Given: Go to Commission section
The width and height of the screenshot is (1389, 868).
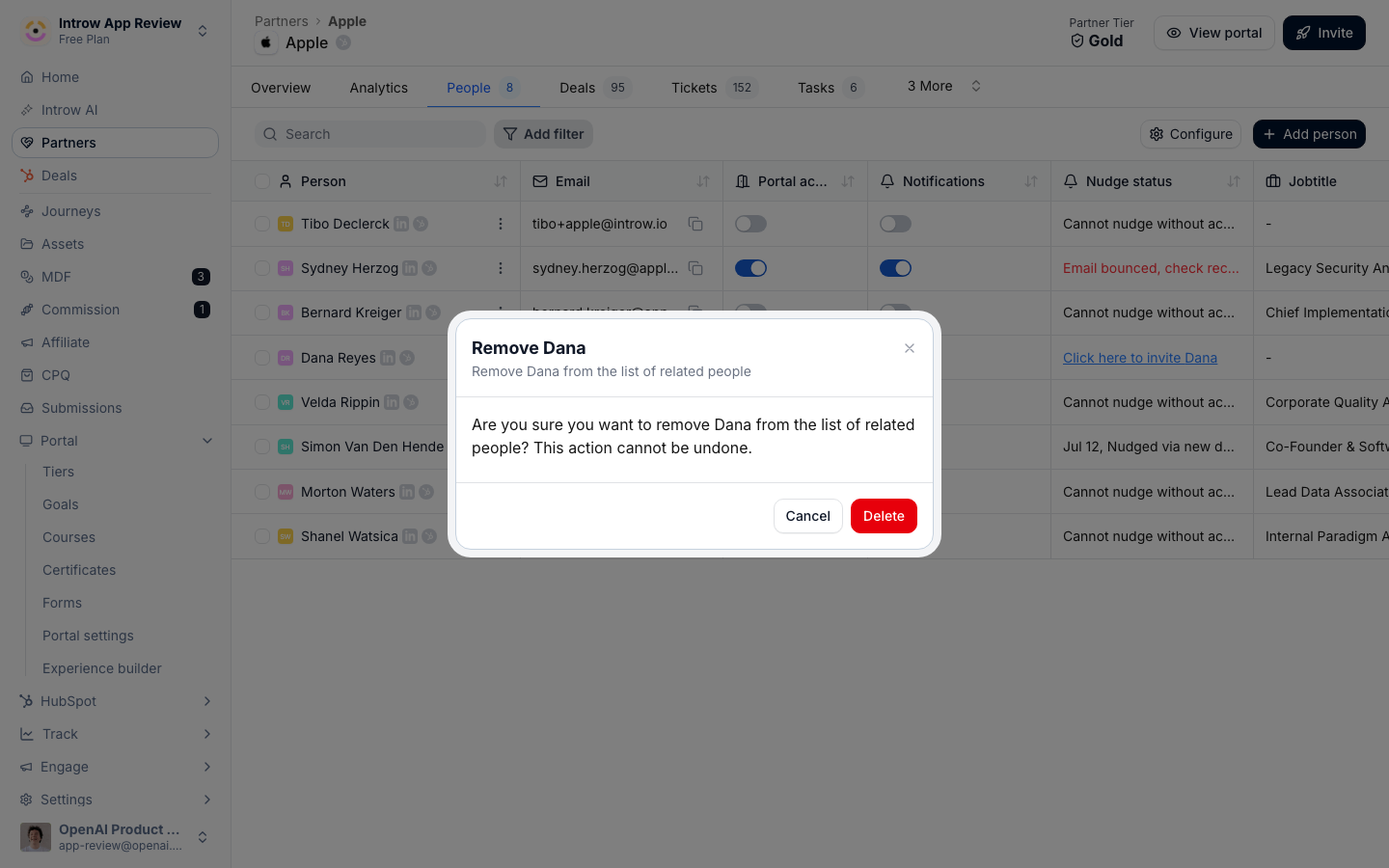Looking at the screenshot, I should pos(115,310).
